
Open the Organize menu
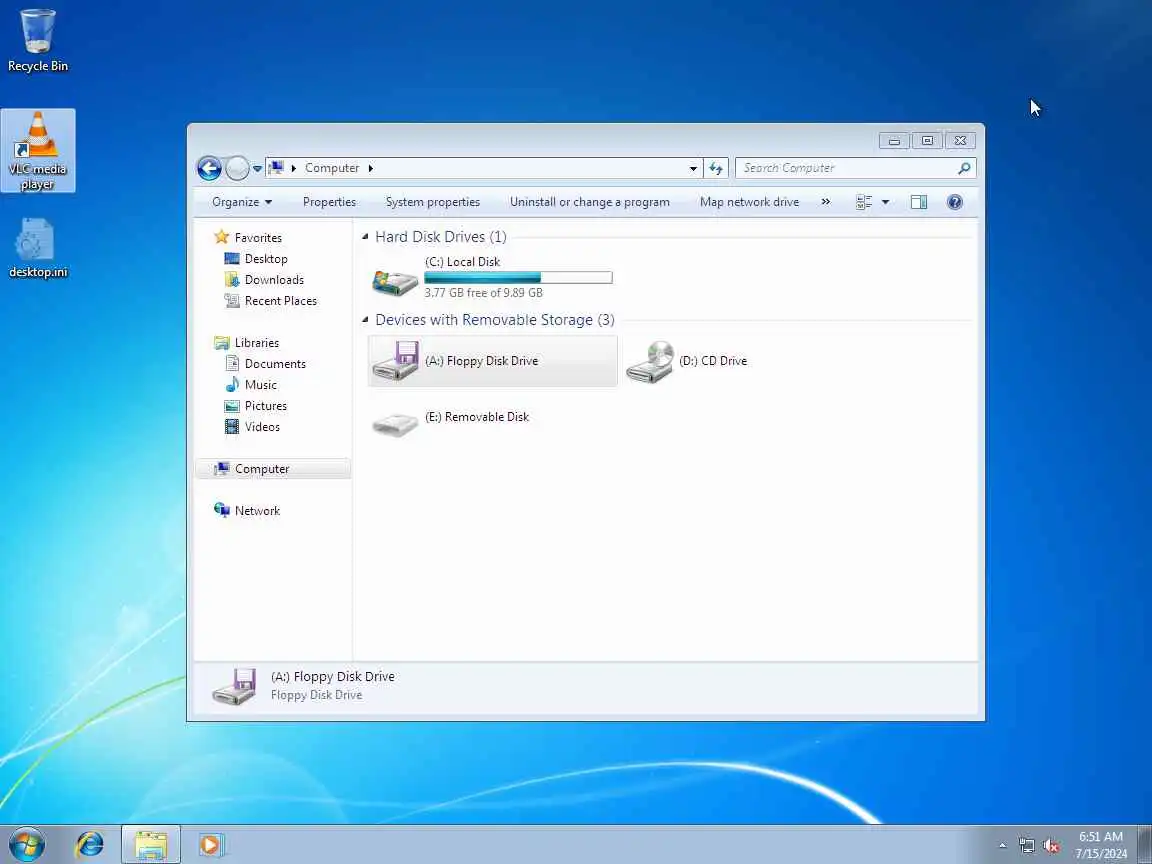pos(242,202)
